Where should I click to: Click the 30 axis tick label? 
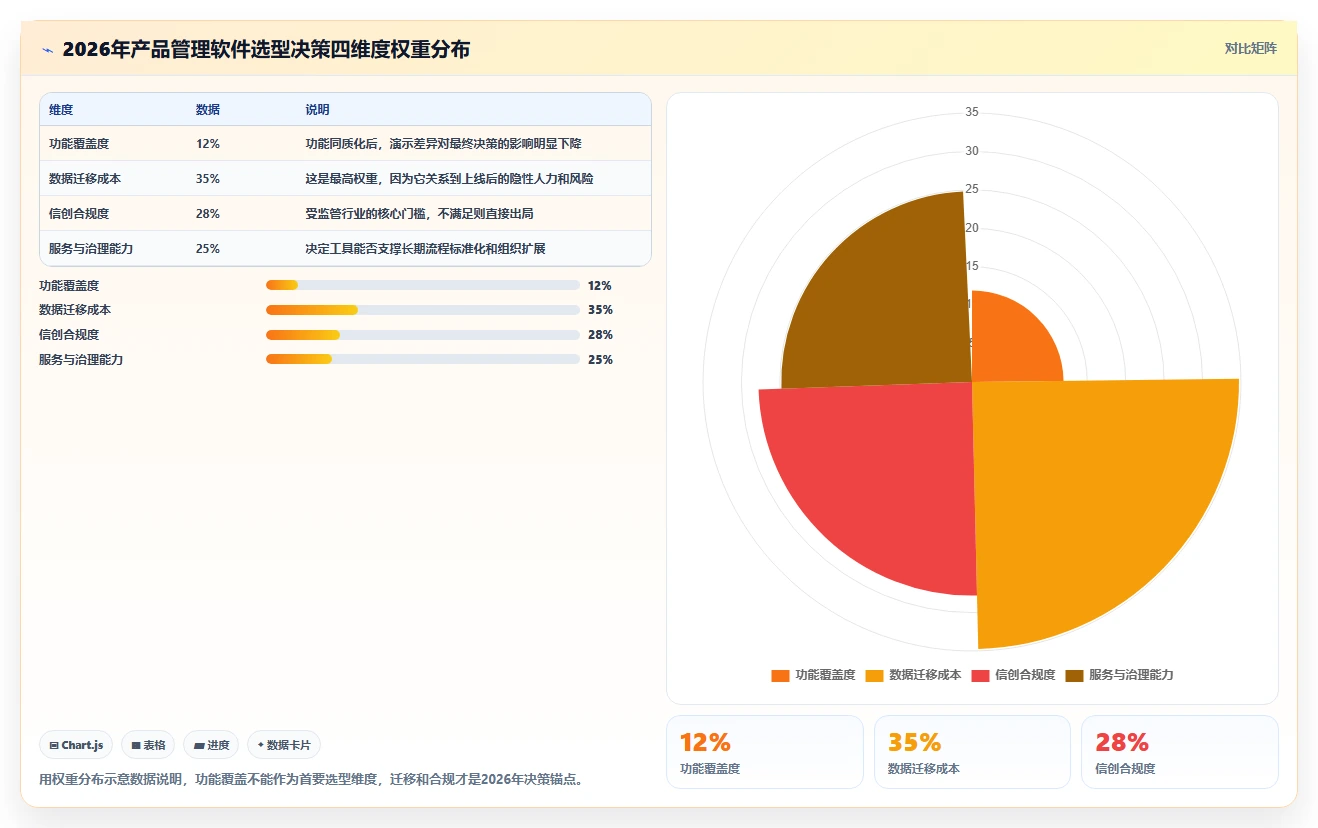point(972,151)
